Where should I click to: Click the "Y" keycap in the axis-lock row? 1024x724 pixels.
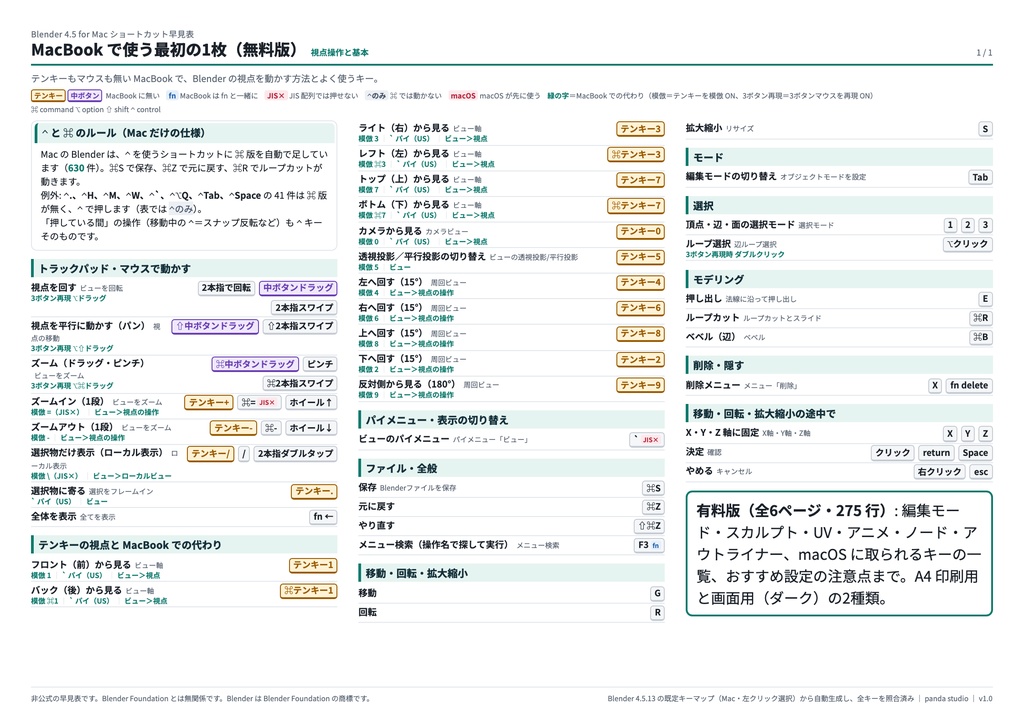968,433
